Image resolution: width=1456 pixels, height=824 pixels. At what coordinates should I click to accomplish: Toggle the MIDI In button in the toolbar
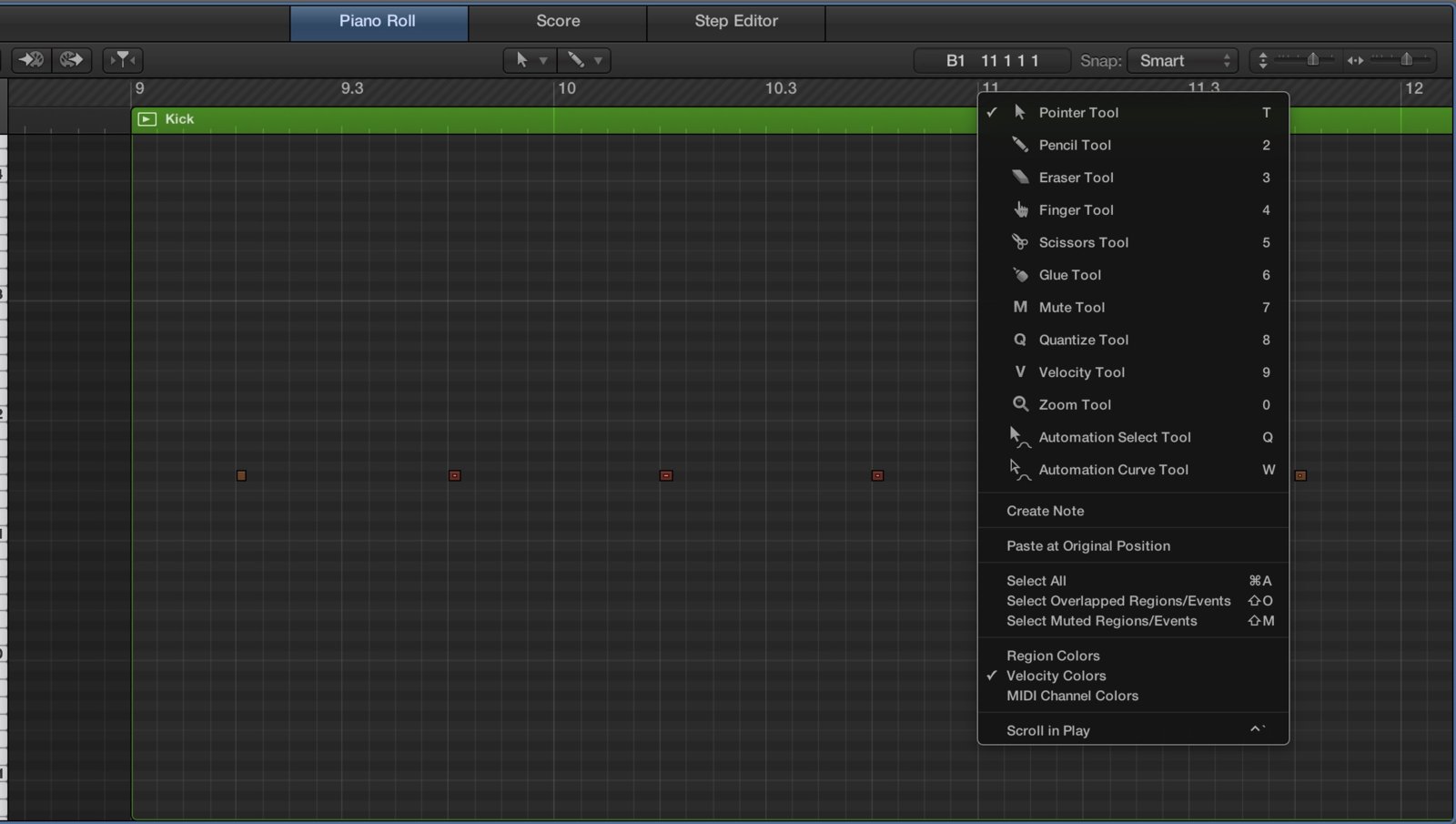(31, 60)
